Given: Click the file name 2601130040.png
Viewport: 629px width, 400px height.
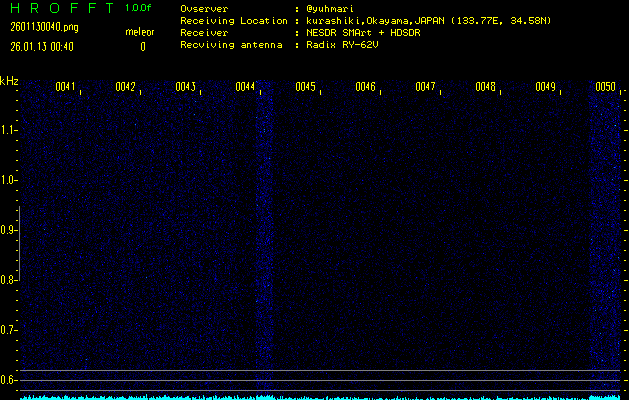Looking at the screenshot, I should coord(44,27).
